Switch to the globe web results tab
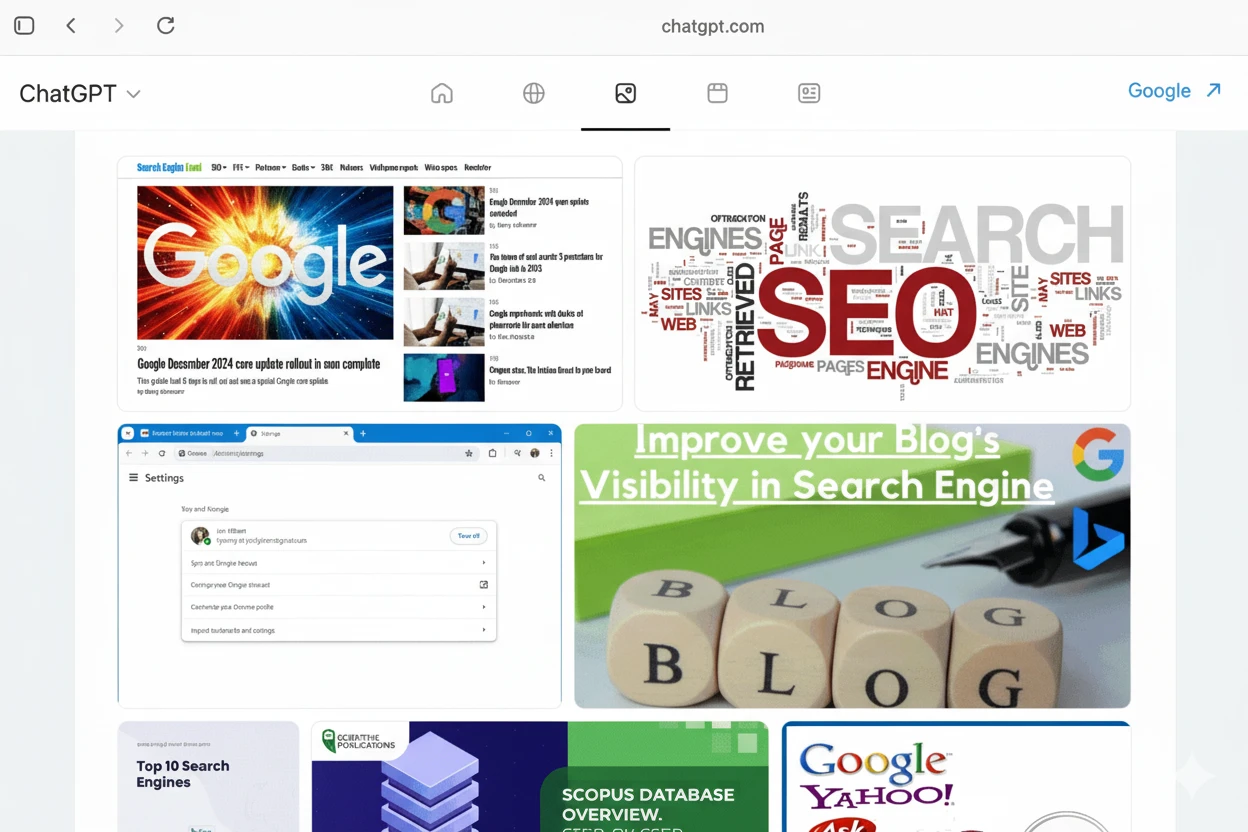Screen dimensions: 1248x832 pos(534,93)
